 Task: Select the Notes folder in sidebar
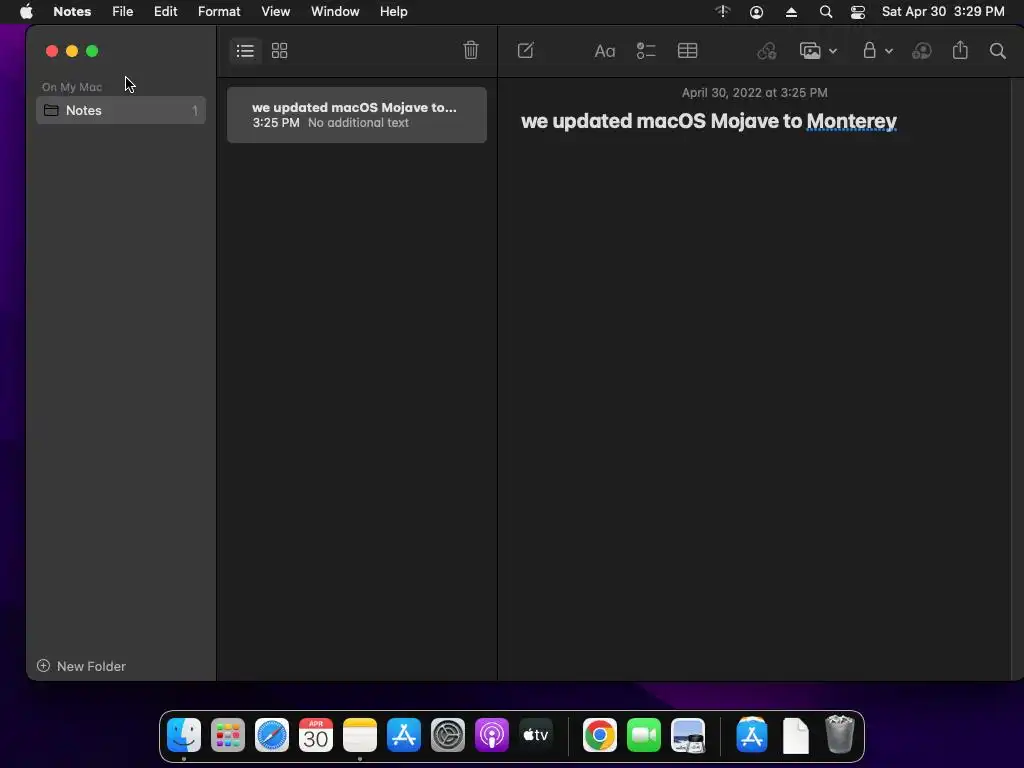coord(121,110)
